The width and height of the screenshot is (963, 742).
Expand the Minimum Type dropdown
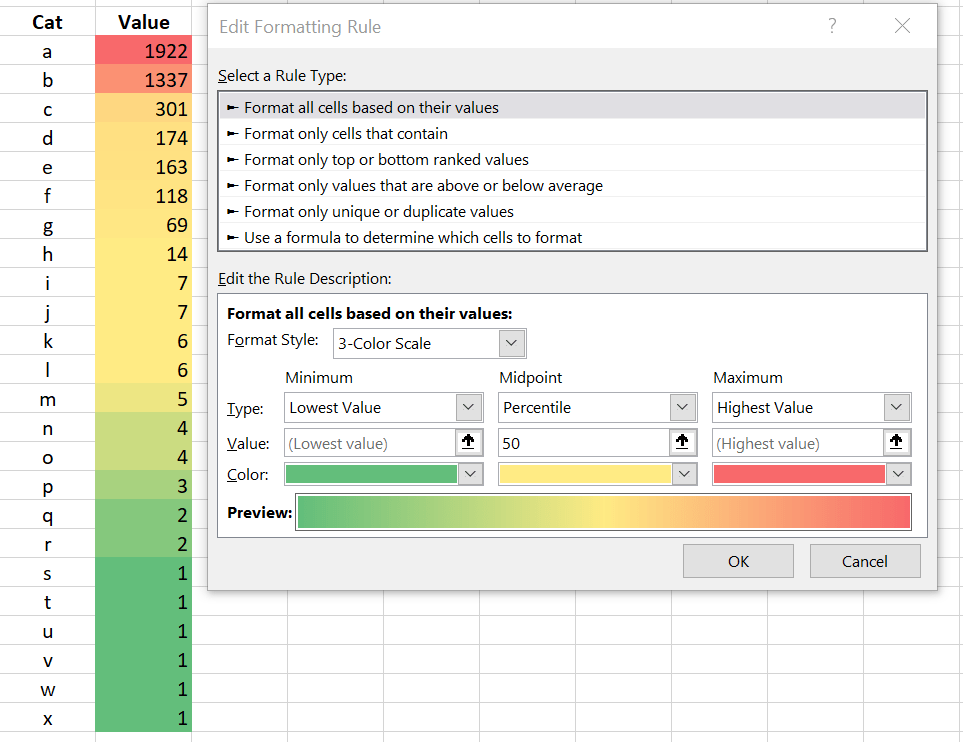point(468,407)
